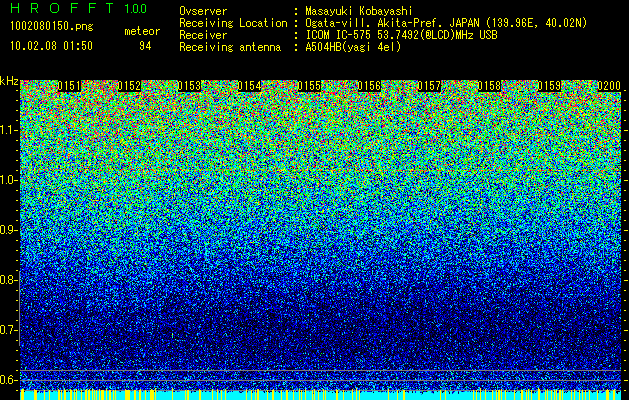Image resolution: width=629 pixels, height=400 pixels.
Task: Click the 0153 time marker
Action: pos(189,86)
